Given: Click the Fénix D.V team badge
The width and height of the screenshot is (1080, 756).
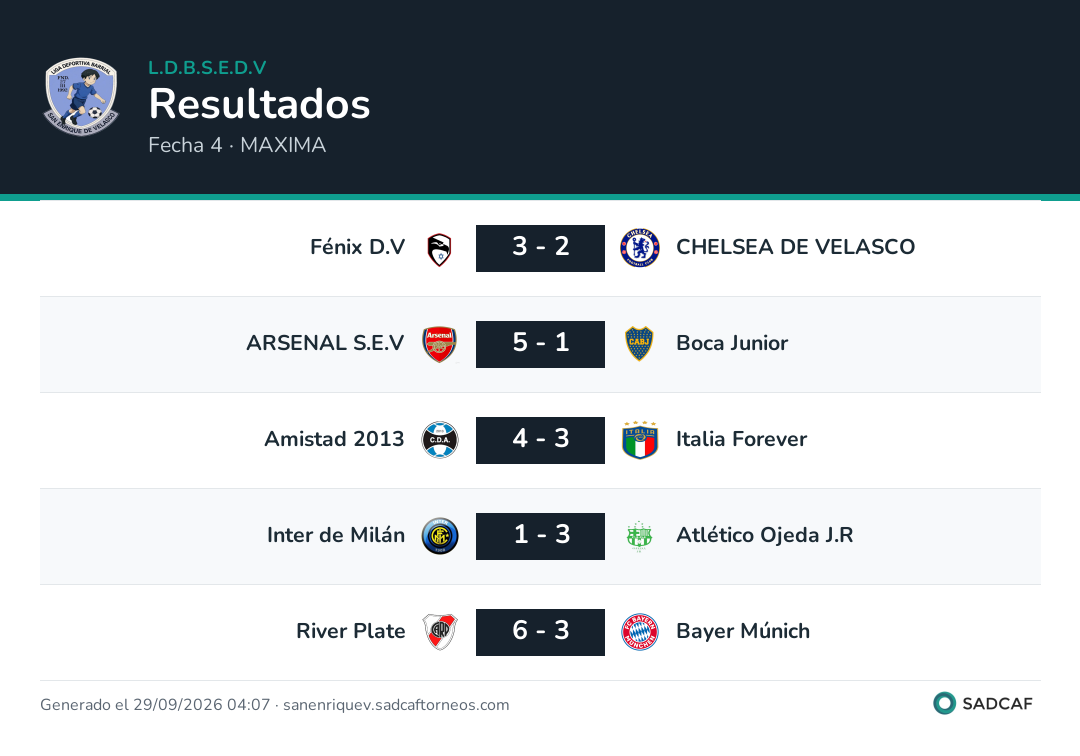Looking at the screenshot, I should [x=439, y=249].
